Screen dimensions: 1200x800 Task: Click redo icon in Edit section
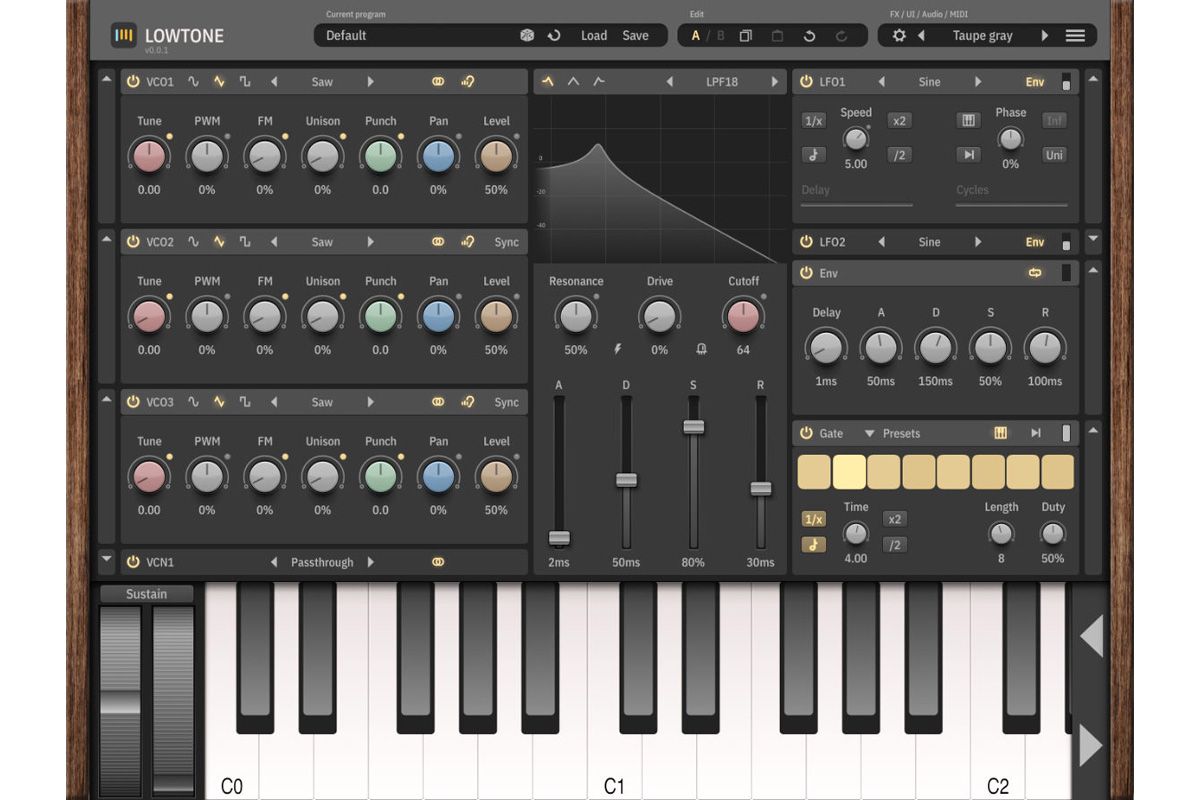pos(841,36)
